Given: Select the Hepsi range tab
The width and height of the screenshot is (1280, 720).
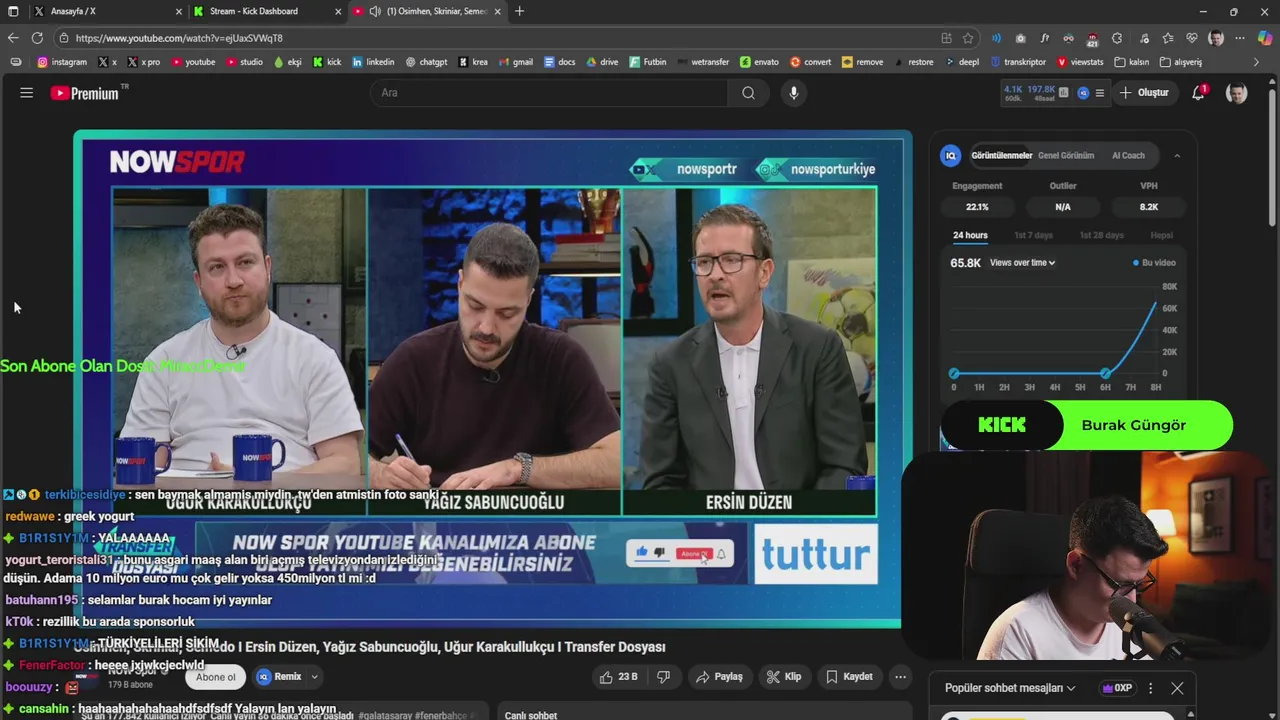Looking at the screenshot, I should pos(1161,236).
